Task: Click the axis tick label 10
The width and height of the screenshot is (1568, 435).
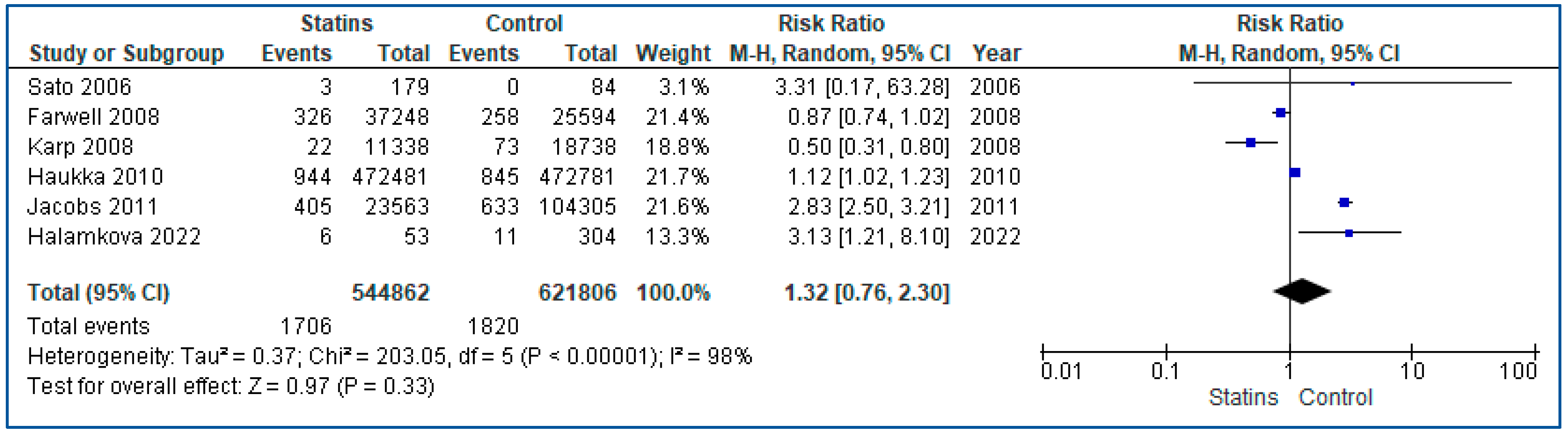Action: pyautogui.click(x=1412, y=371)
